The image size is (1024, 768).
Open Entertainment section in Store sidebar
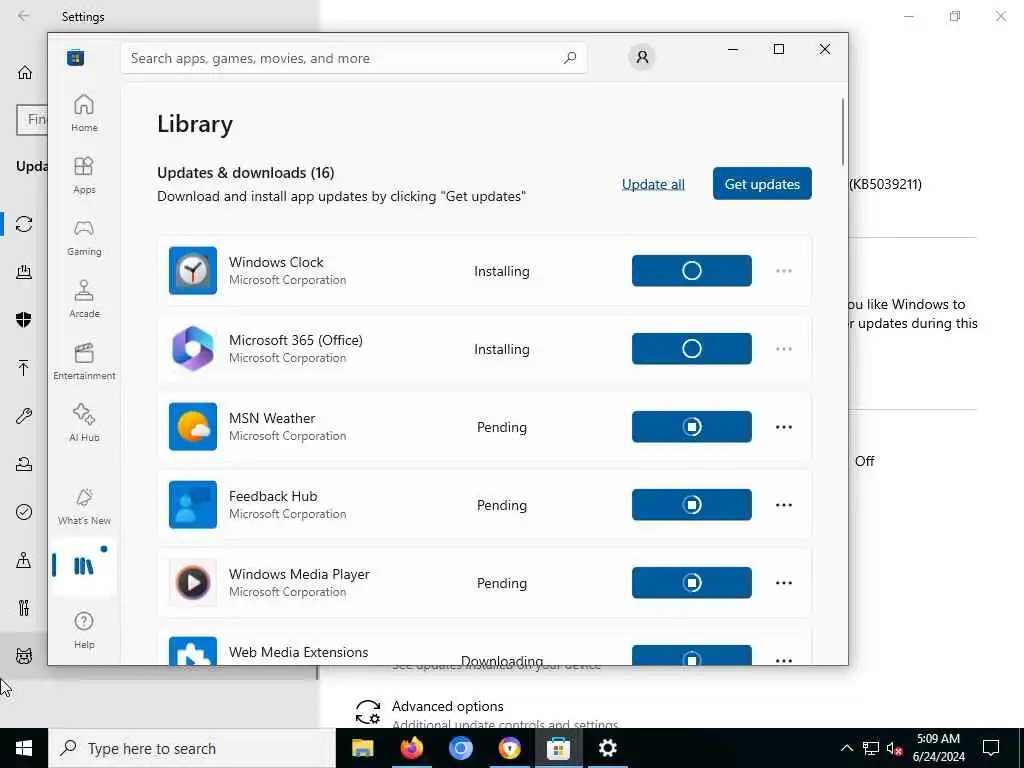(84, 361)
